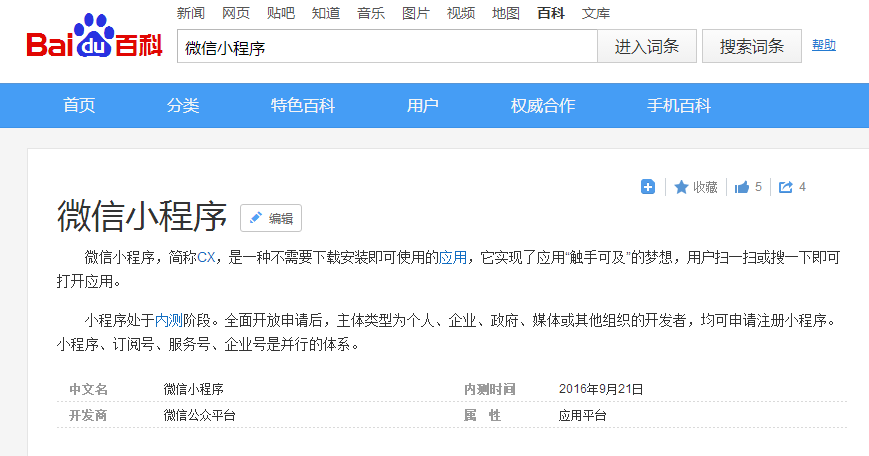Viewport: 869px width, 456px height.
Task: Click the star 收藏 favorite icon
Action: [682, 187]
